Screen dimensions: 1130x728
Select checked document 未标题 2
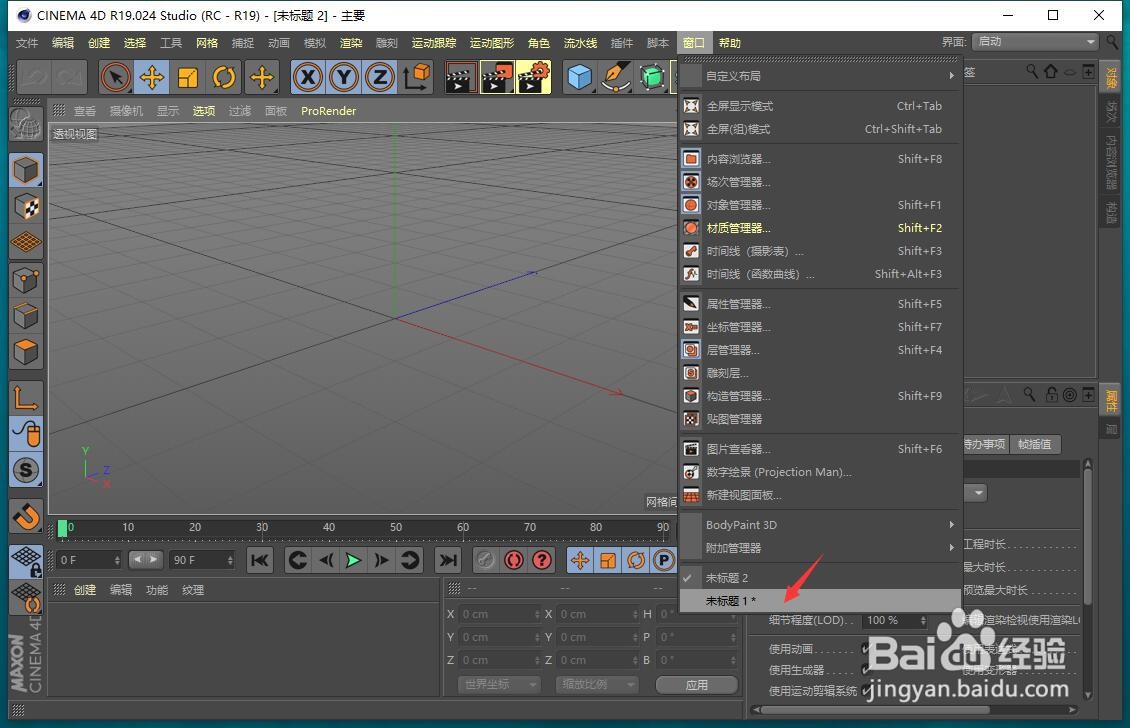pos(821,578)
